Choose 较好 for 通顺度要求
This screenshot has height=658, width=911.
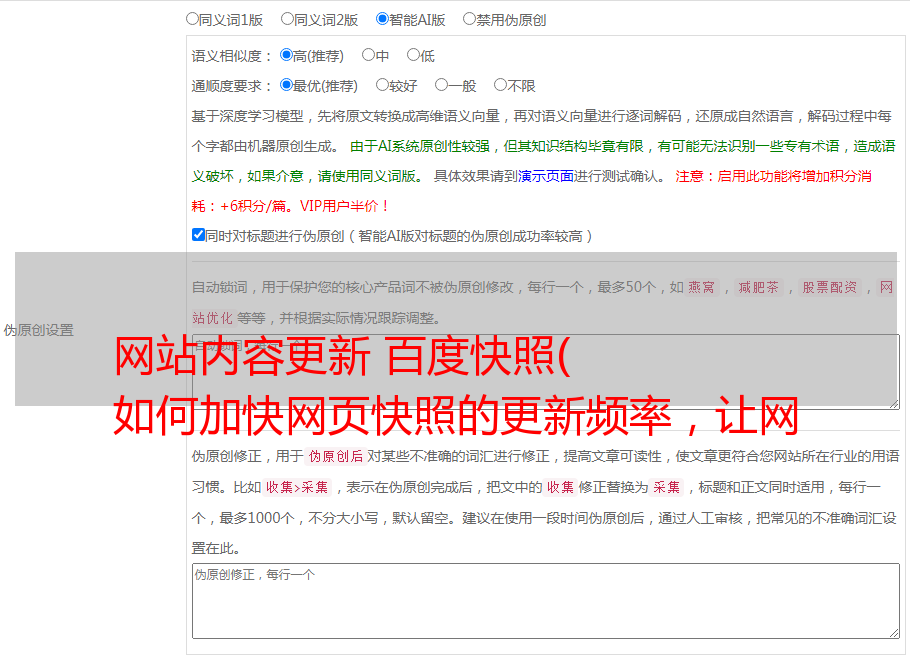click(383, 85)
